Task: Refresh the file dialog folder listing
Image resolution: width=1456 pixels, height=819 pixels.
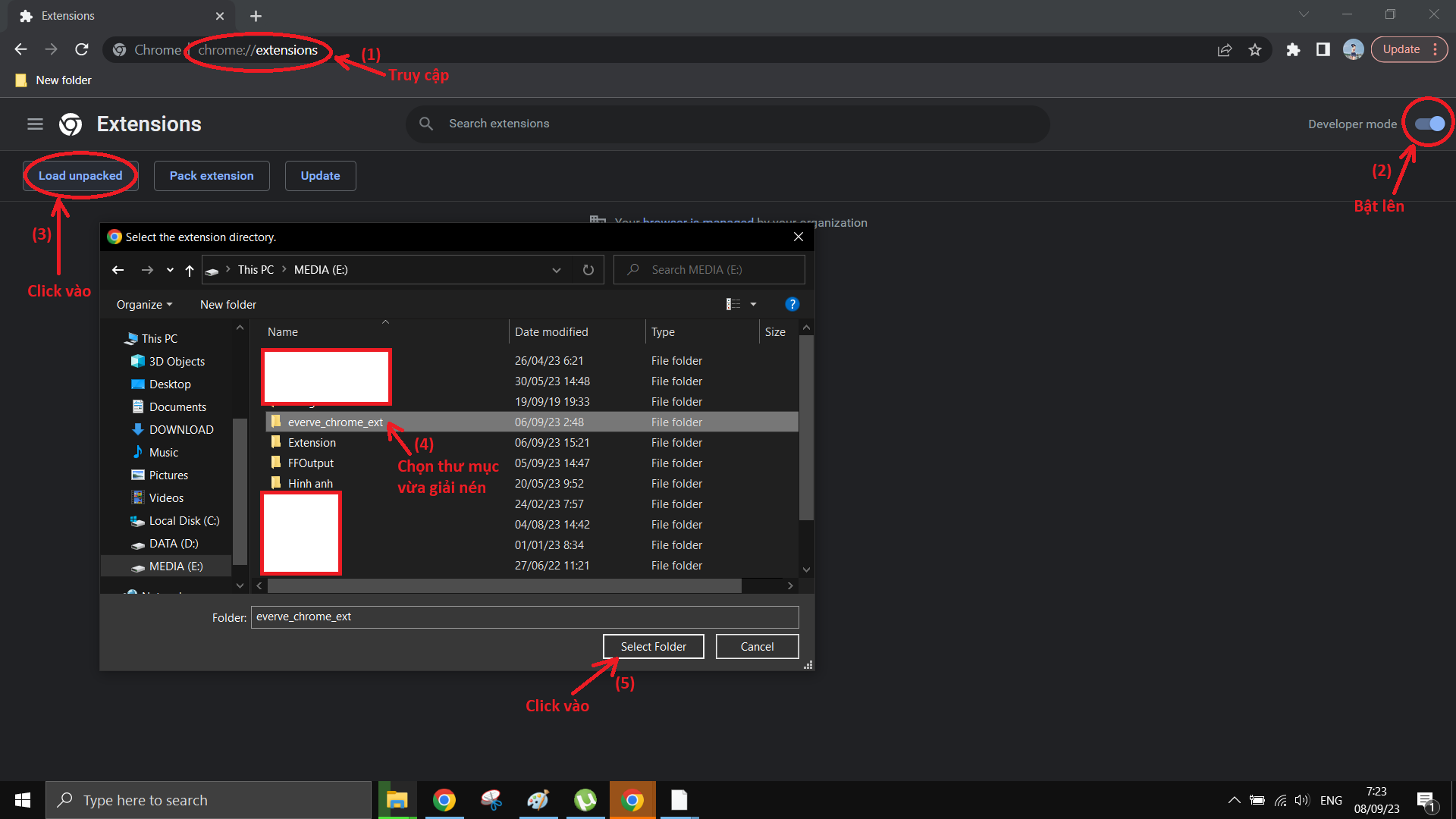Action: click(x=588, y=270)
